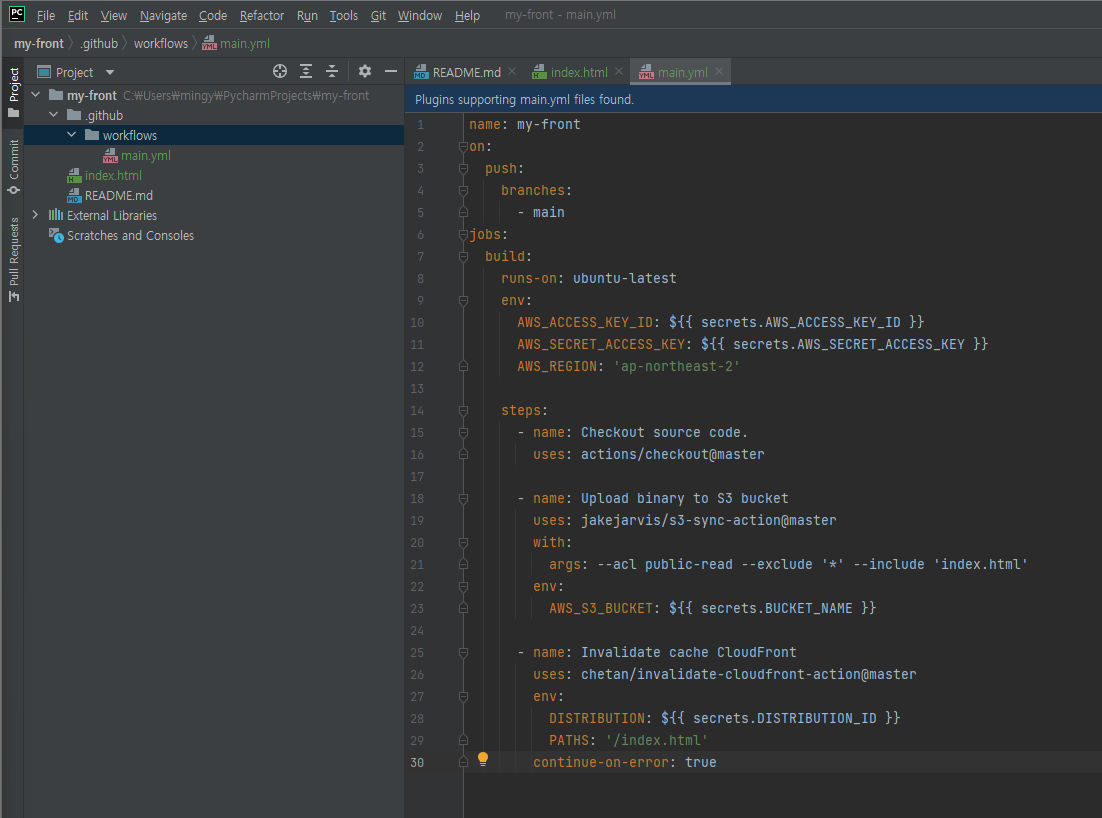Click the fold marker on line 2 'on:'
This screenshot has height=818, width=1102.
(x=463, y=146)
